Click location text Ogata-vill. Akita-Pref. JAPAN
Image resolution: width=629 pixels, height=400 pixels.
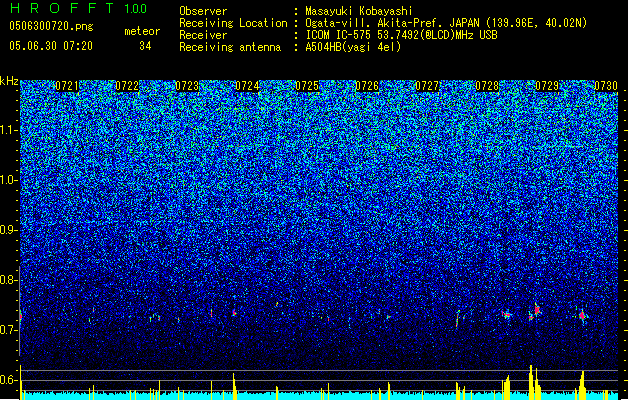tap(392, 23)
